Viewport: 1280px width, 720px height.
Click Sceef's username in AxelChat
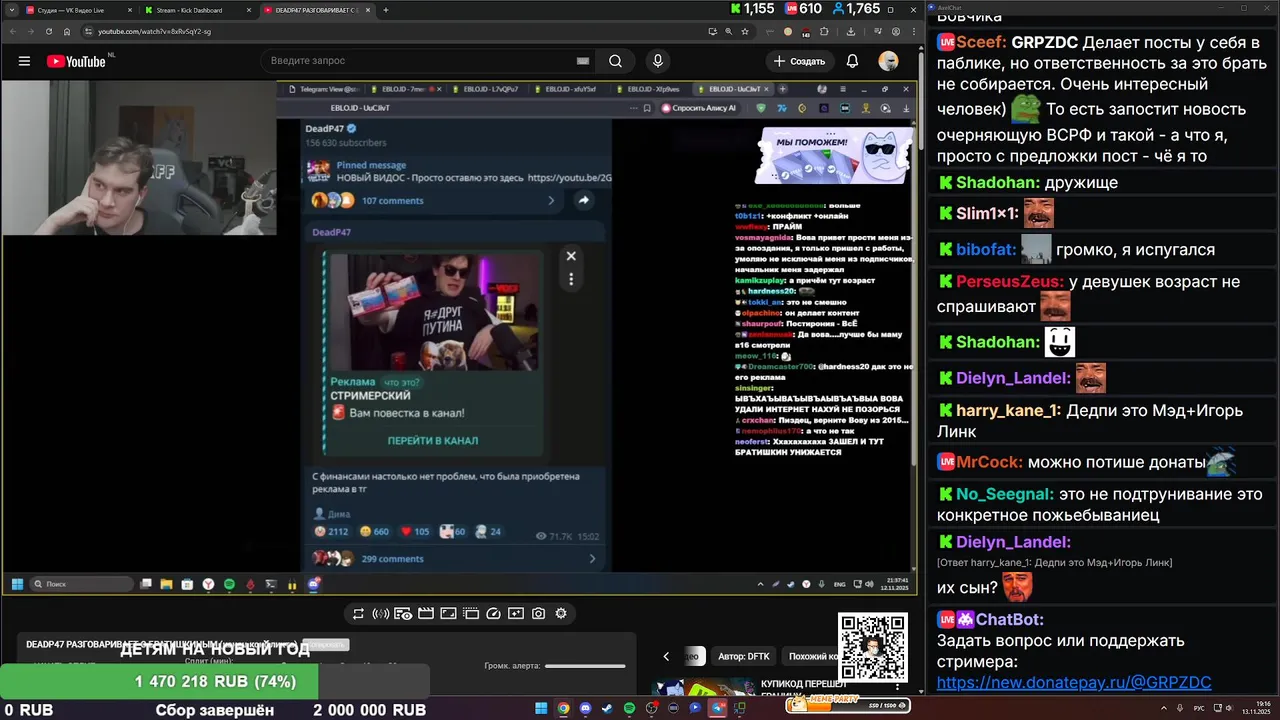point(981,43)
